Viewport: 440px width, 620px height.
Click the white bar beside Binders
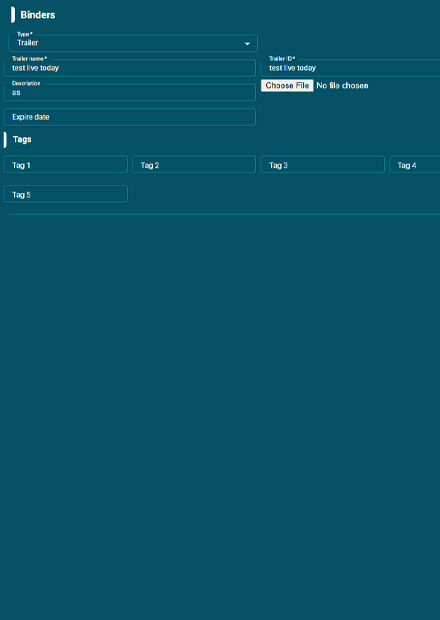(13, 15)
